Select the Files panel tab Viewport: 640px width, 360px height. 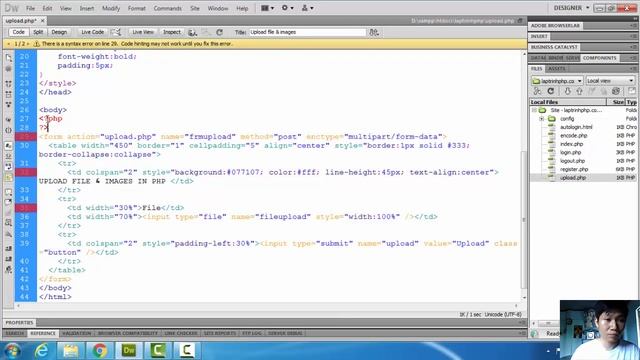[537, 69]
